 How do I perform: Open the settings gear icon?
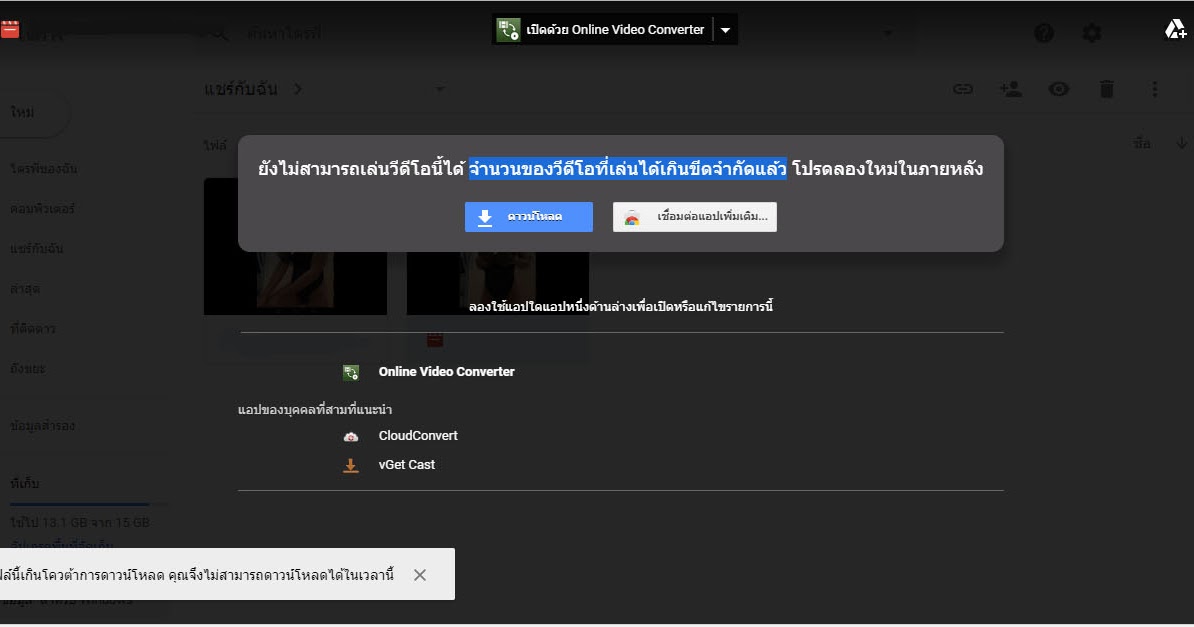1092,33
